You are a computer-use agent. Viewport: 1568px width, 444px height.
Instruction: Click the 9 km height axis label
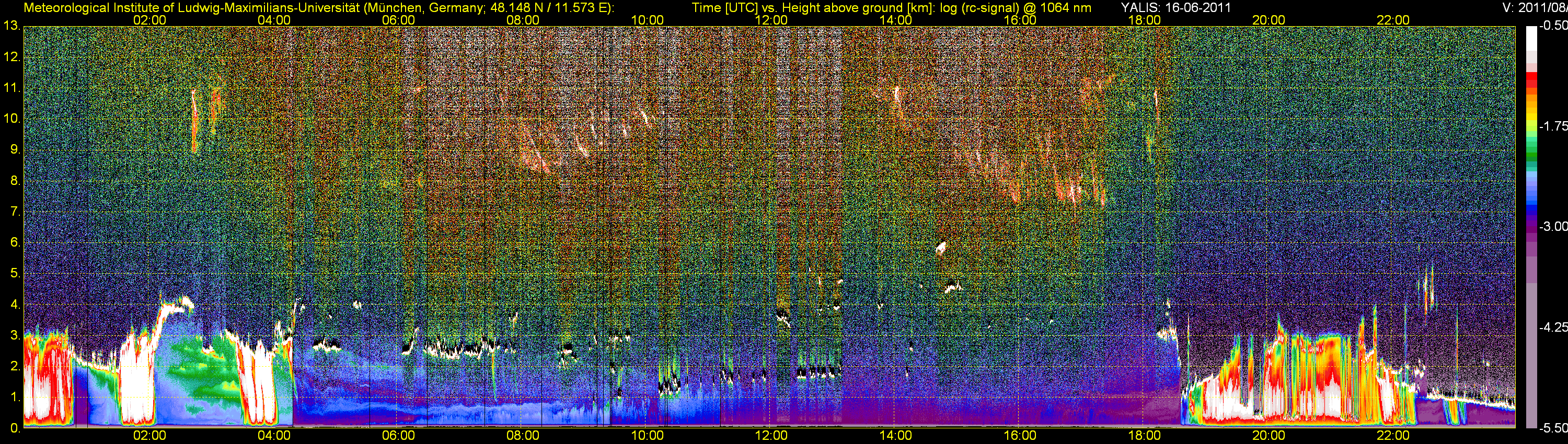pos(15,149)
